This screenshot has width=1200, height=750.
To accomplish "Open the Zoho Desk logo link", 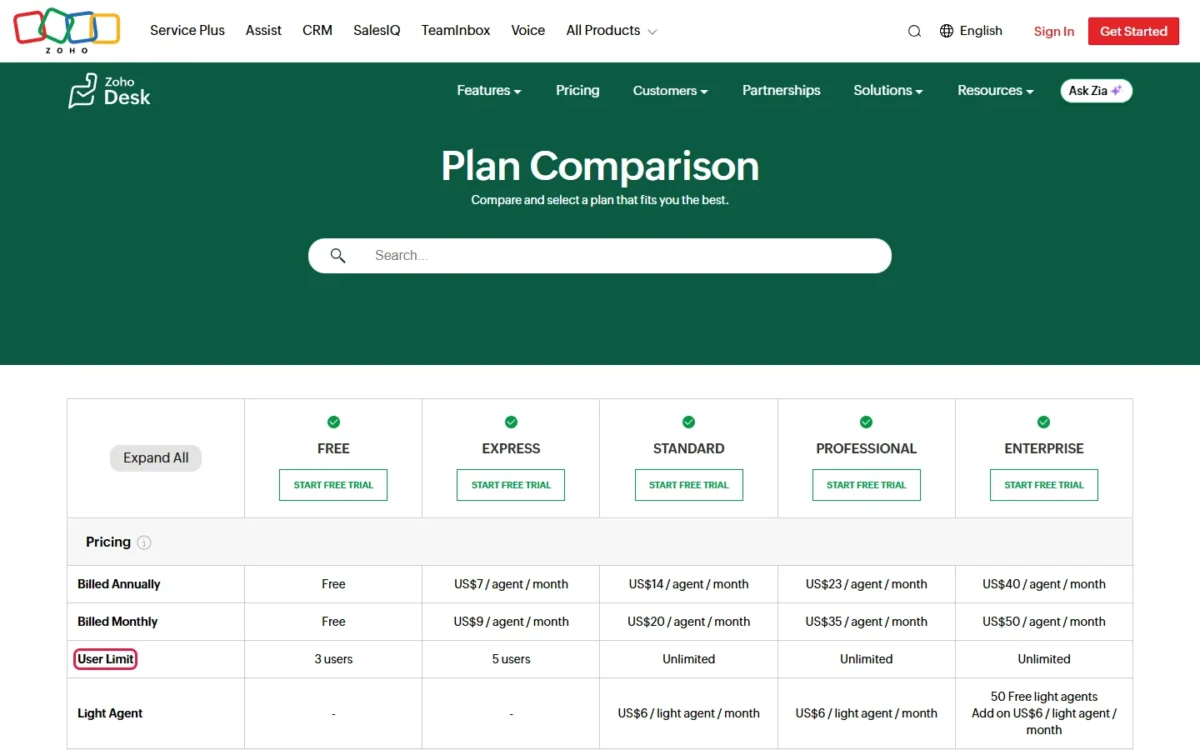I will click(110, 90).
